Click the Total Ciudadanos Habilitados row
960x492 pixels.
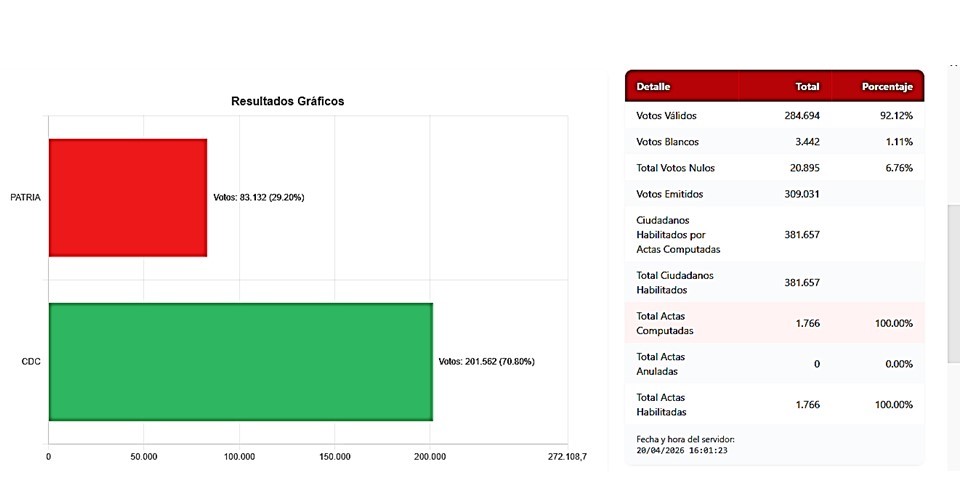774,282
